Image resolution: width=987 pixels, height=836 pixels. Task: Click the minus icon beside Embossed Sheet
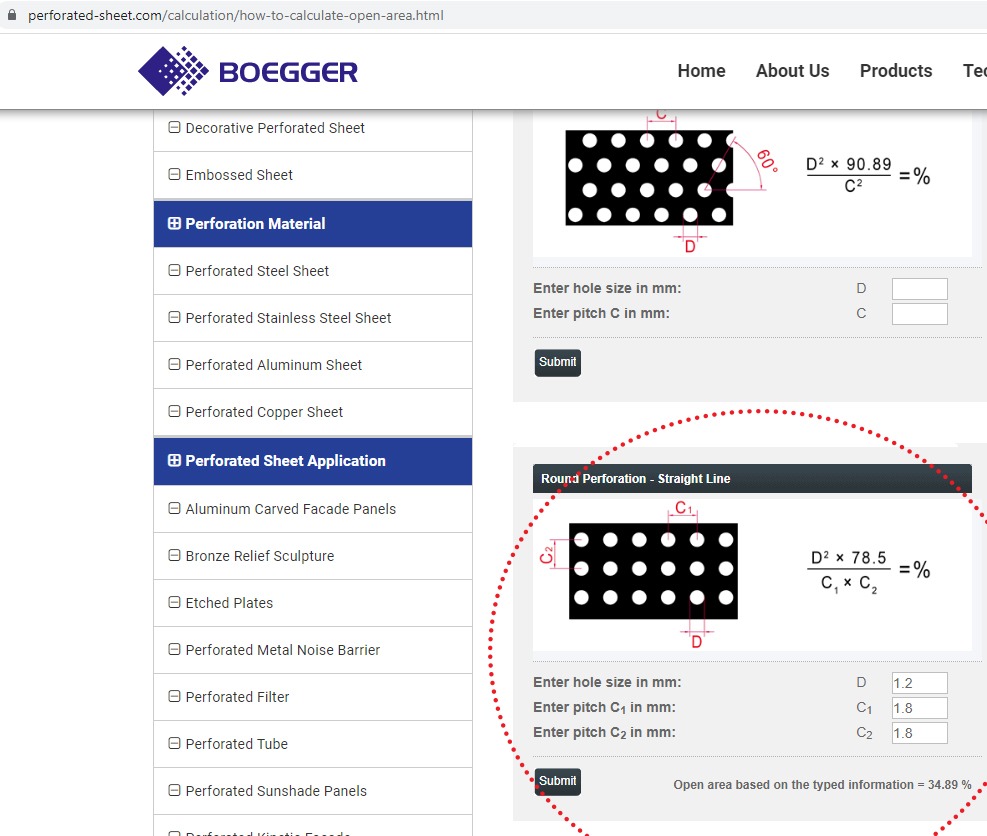[174, 174]
